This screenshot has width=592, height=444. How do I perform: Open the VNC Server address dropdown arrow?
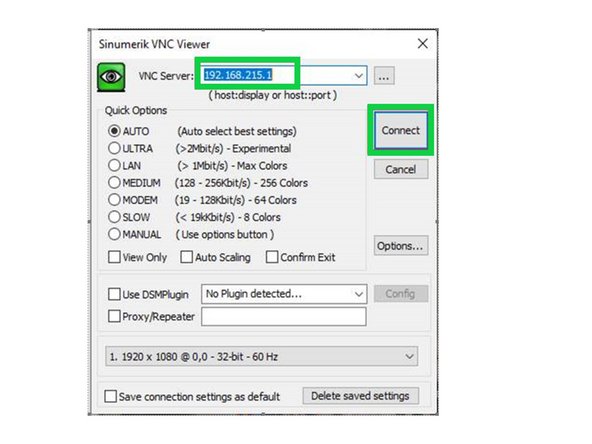pyautogui.click(x=359, y=76)
